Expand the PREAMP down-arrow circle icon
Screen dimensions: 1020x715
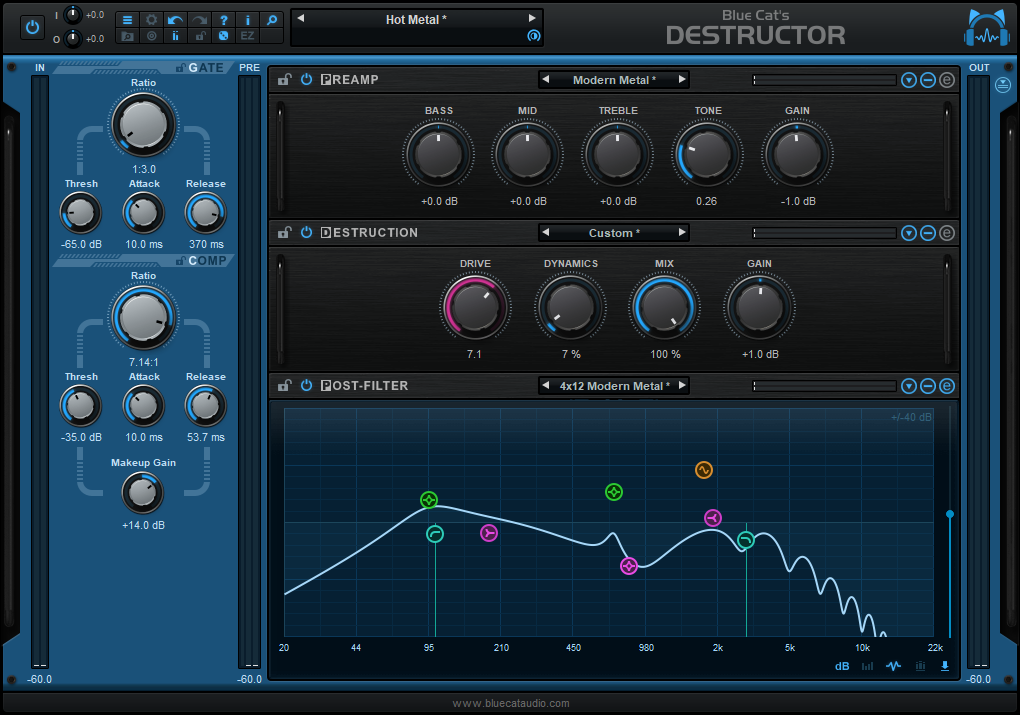(909, 80)
